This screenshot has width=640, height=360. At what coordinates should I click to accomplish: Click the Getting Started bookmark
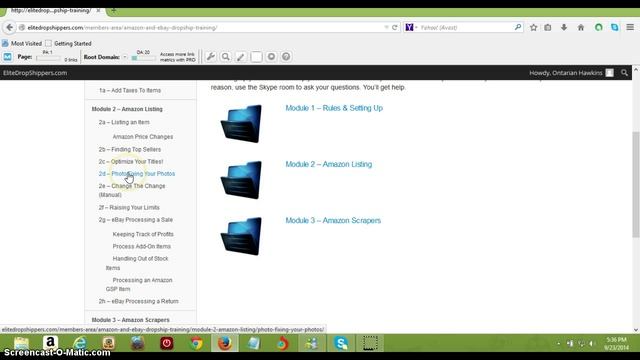coord(68,43)
